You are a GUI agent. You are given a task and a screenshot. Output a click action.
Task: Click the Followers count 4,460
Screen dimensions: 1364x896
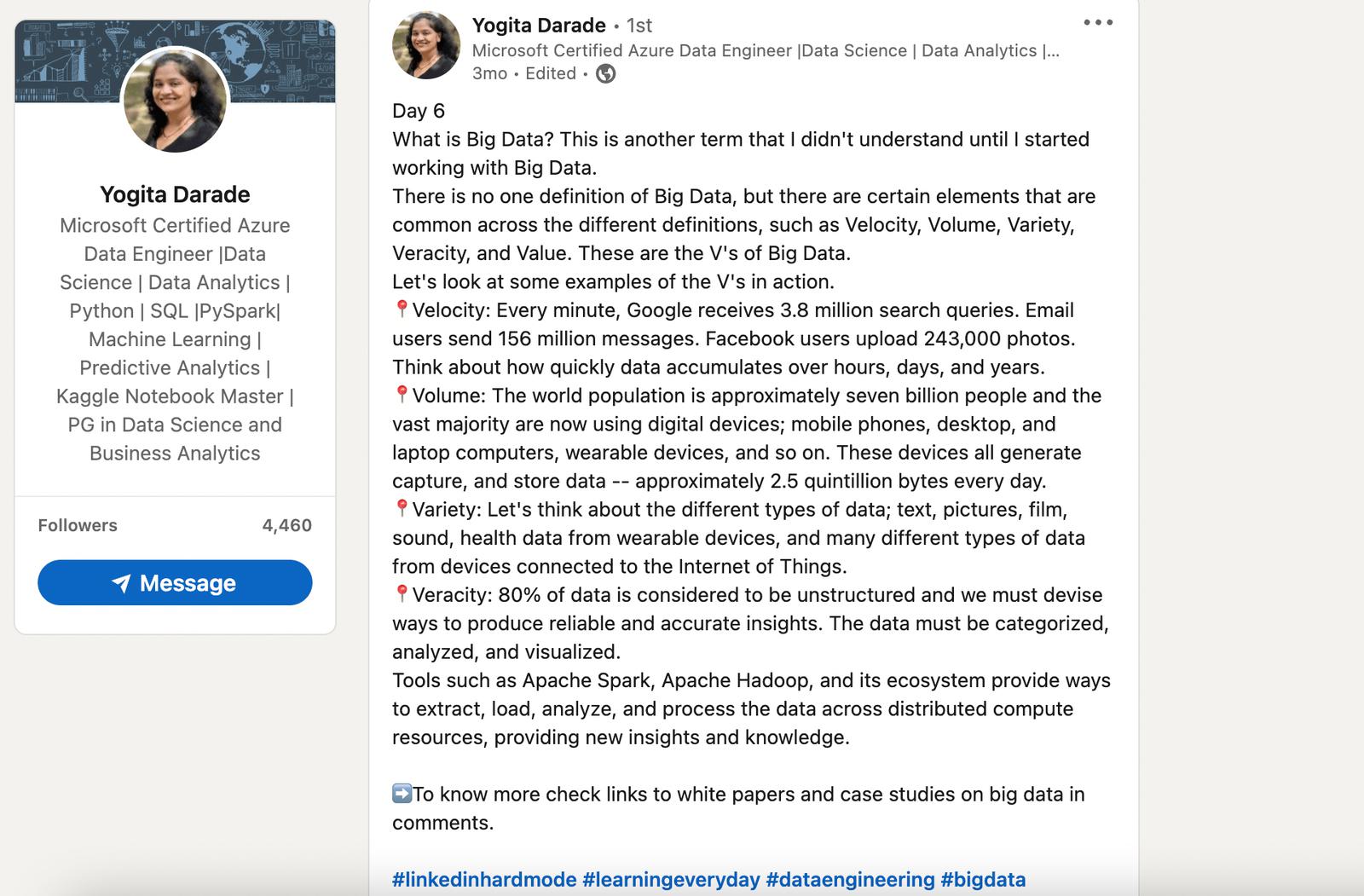(286, 525)
